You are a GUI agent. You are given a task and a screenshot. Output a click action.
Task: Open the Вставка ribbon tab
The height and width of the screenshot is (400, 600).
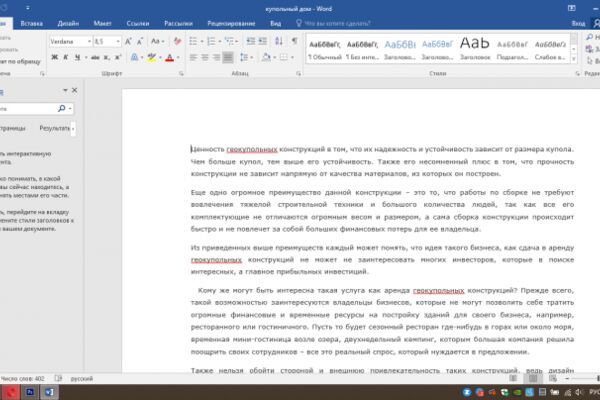tap(31, 23)
